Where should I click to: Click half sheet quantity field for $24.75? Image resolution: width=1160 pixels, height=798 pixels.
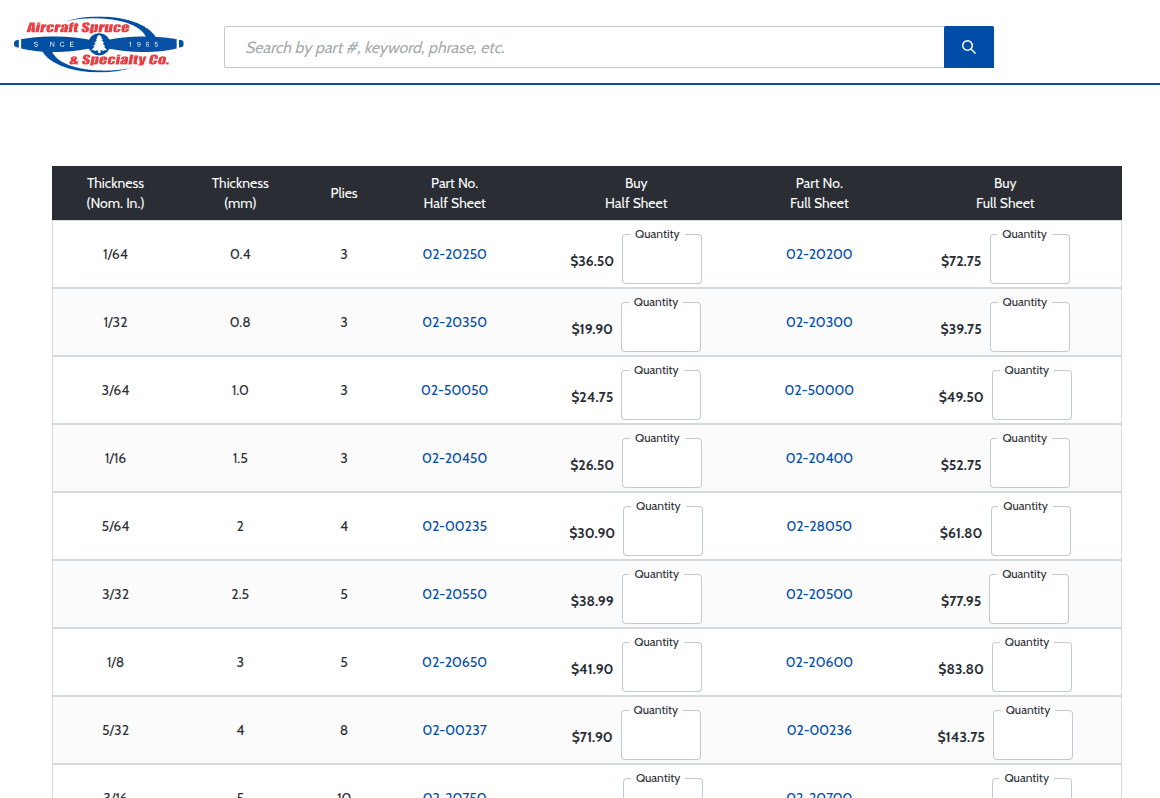tap(661, 396)
